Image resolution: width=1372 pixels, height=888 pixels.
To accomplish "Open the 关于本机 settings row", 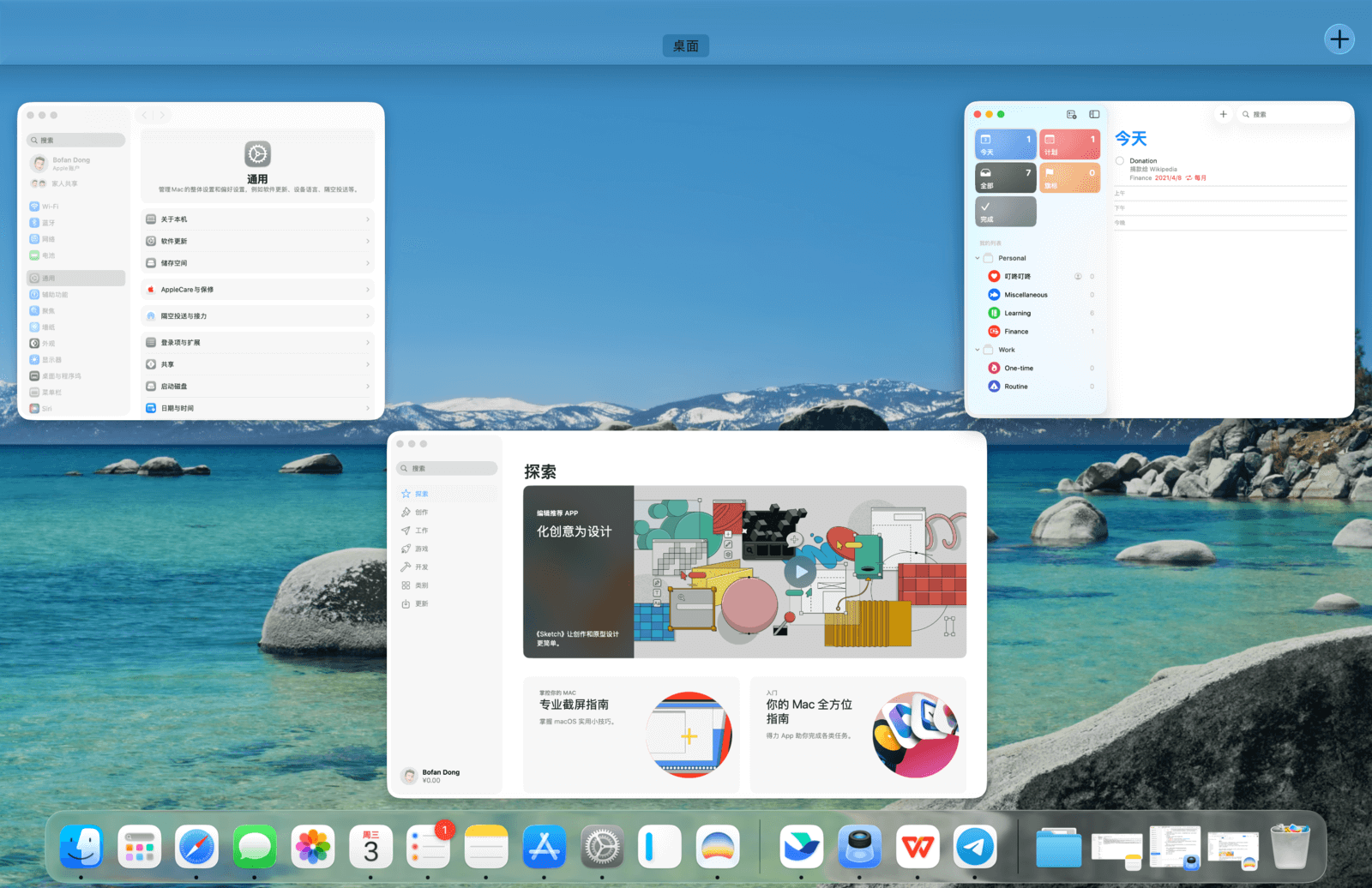I will click(x=257, y=219).
